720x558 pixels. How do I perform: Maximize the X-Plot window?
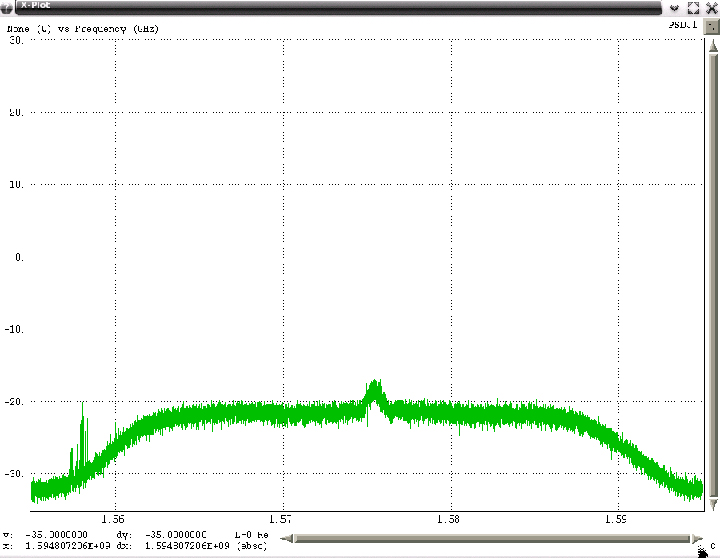tap(693, 7)
